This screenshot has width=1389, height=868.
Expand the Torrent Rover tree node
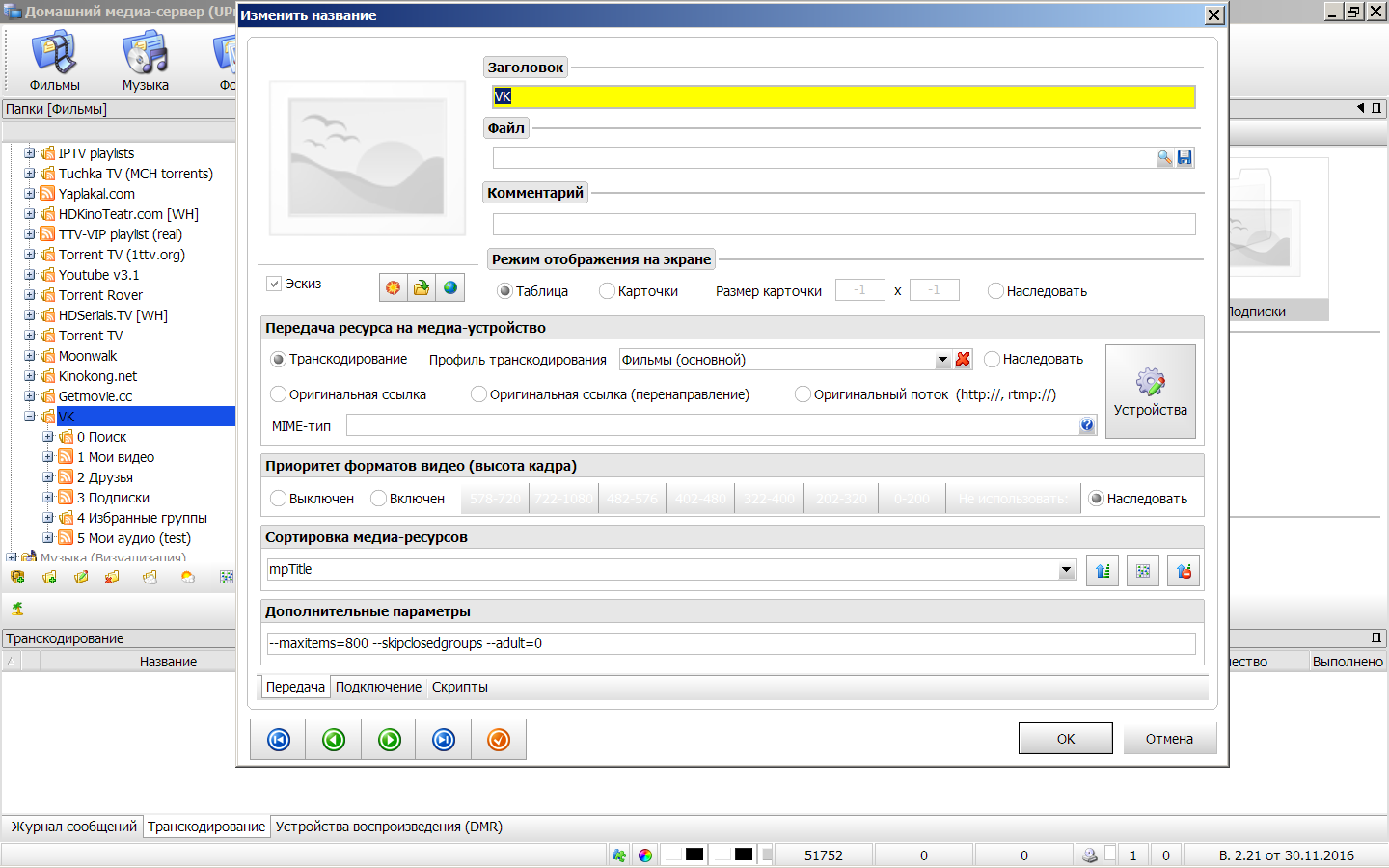click(29, 295)
